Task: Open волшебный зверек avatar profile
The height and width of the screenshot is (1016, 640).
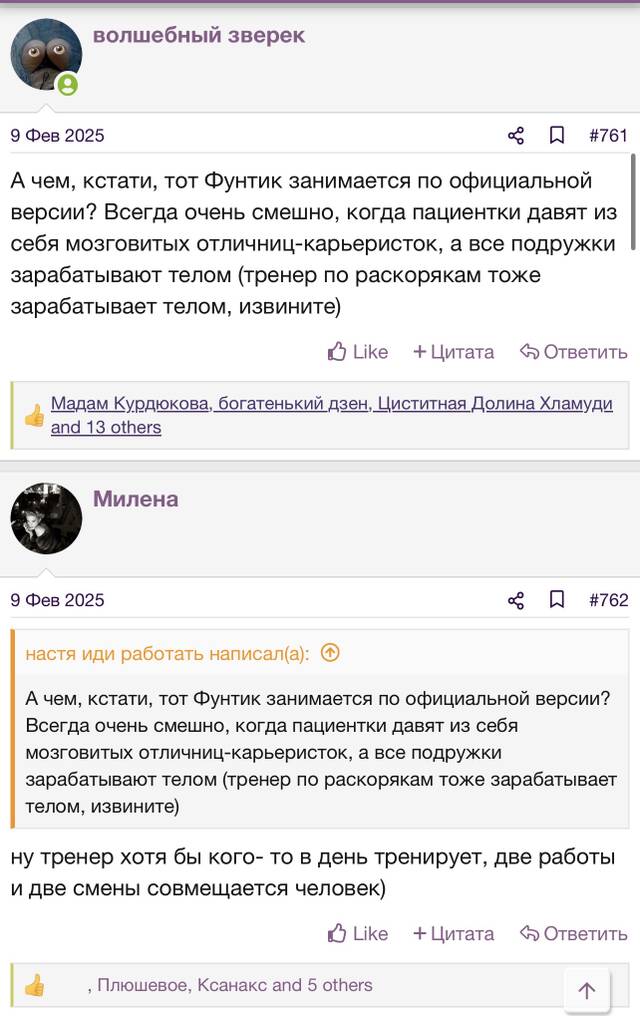Action: (x=46, y=55)
